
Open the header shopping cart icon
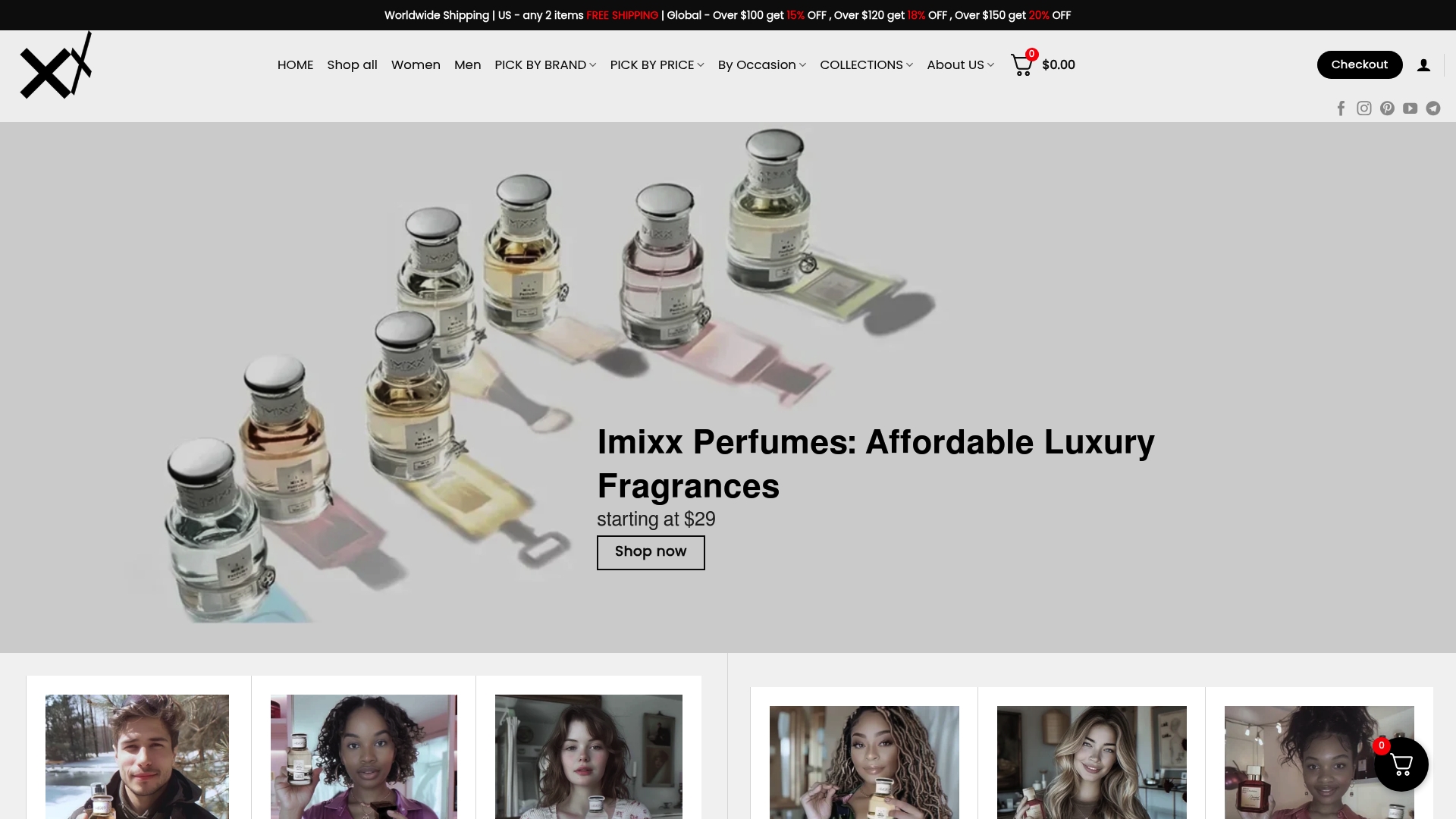point(1021,65)
